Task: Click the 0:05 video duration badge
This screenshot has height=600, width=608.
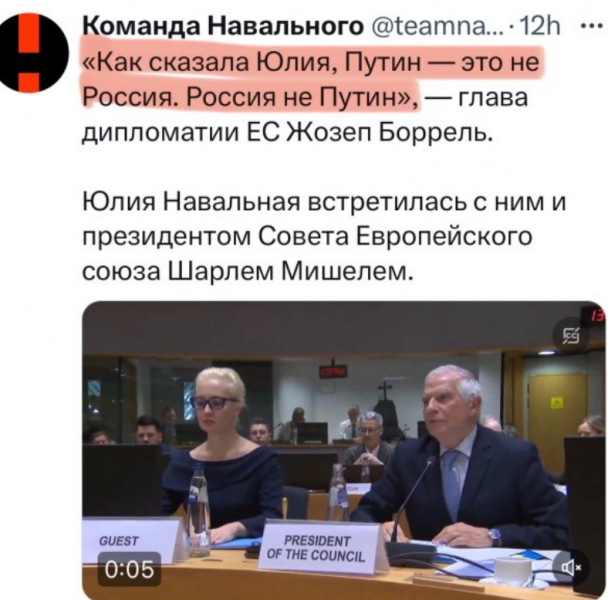Action: pyautogui.click(x=129, y=569)
